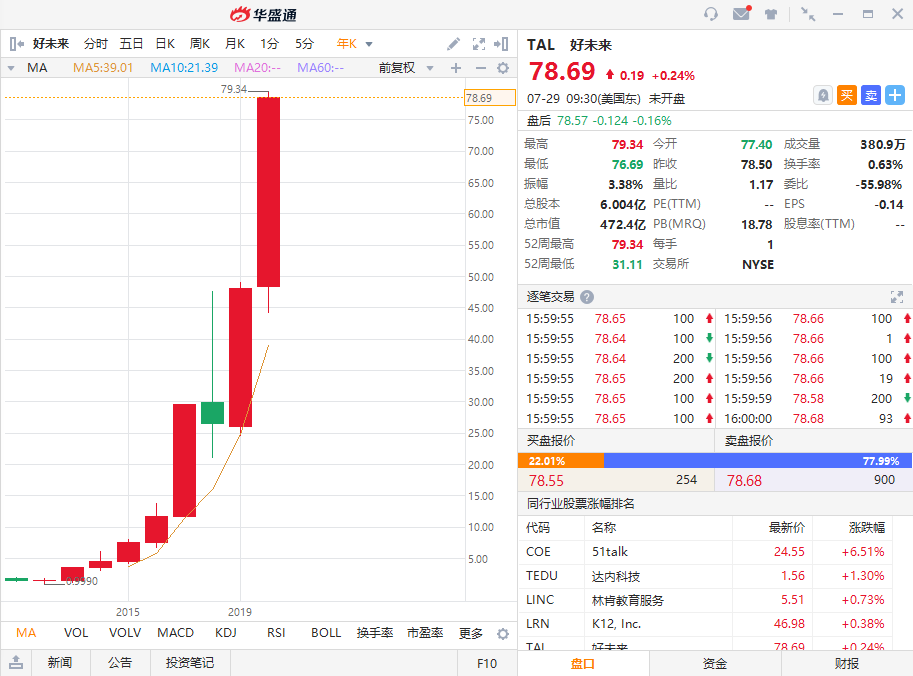Select the MACD indicator
The image size is (913, 676).
click(x=175, y=633)
